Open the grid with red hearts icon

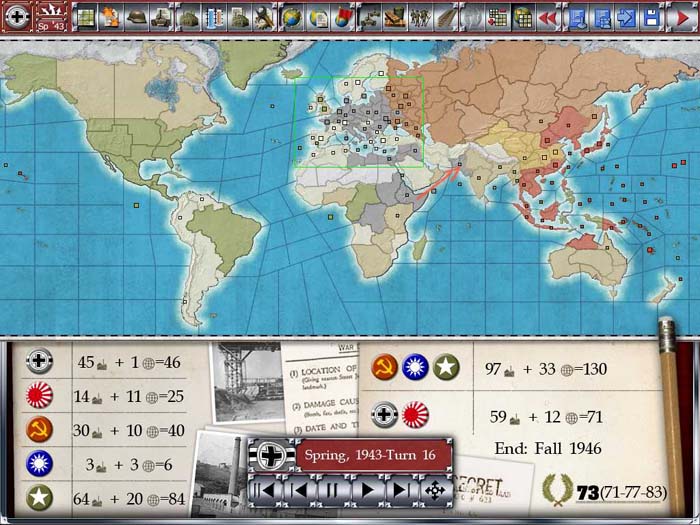[497, 17]
